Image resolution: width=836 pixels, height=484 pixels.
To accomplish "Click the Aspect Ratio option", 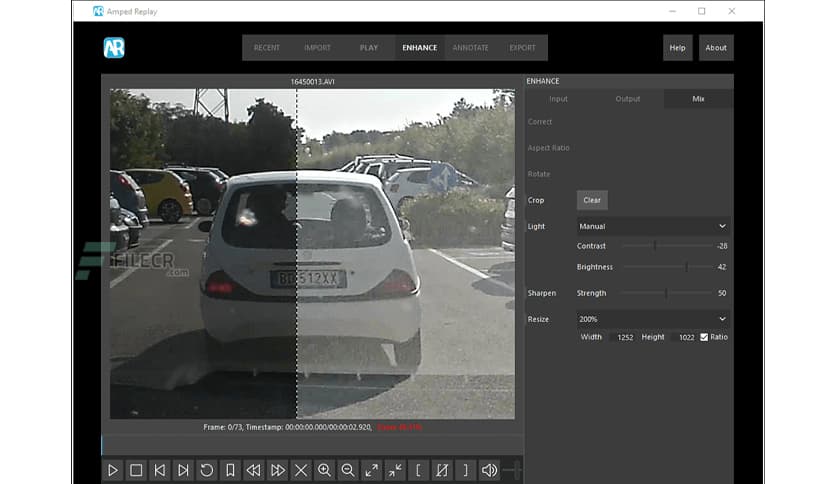I will [x=549, y=148].
